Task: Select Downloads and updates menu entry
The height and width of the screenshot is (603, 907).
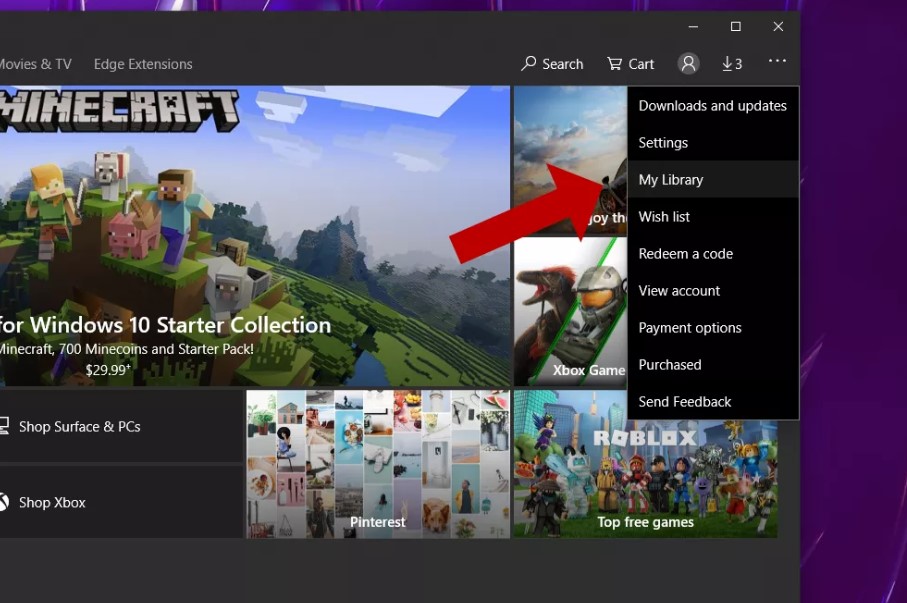Action: tap(713, 105)
